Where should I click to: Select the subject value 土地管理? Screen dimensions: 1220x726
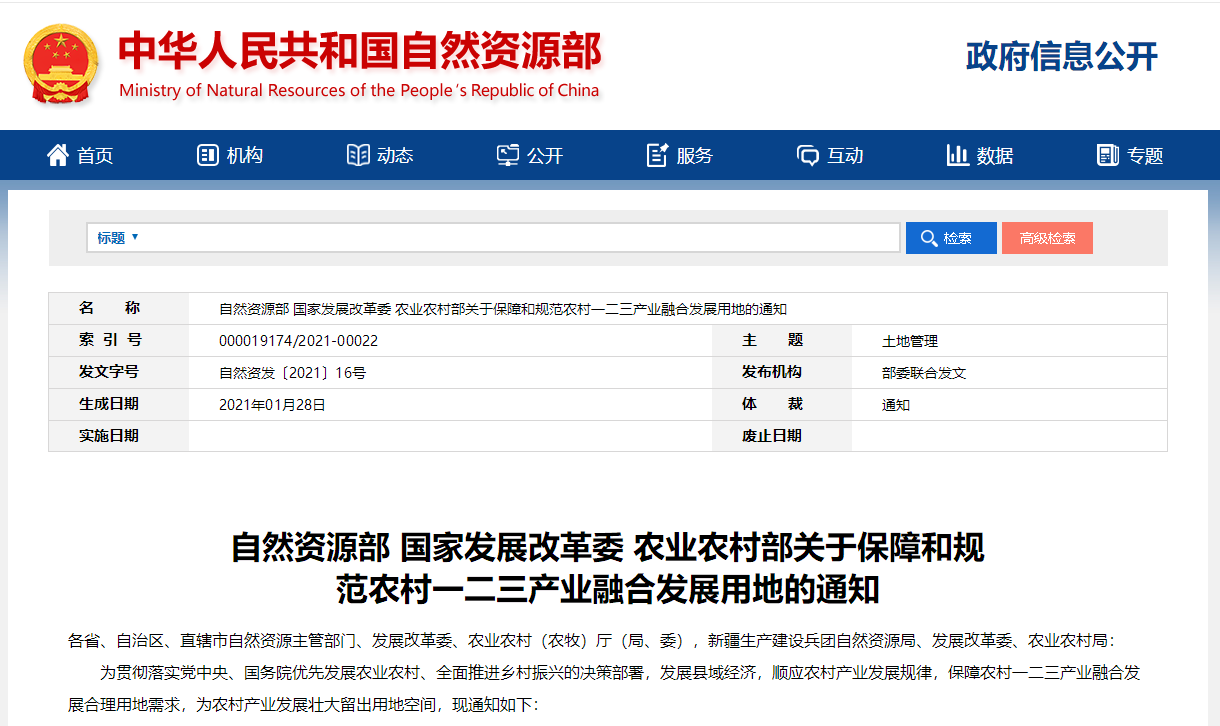click(910, 341)
